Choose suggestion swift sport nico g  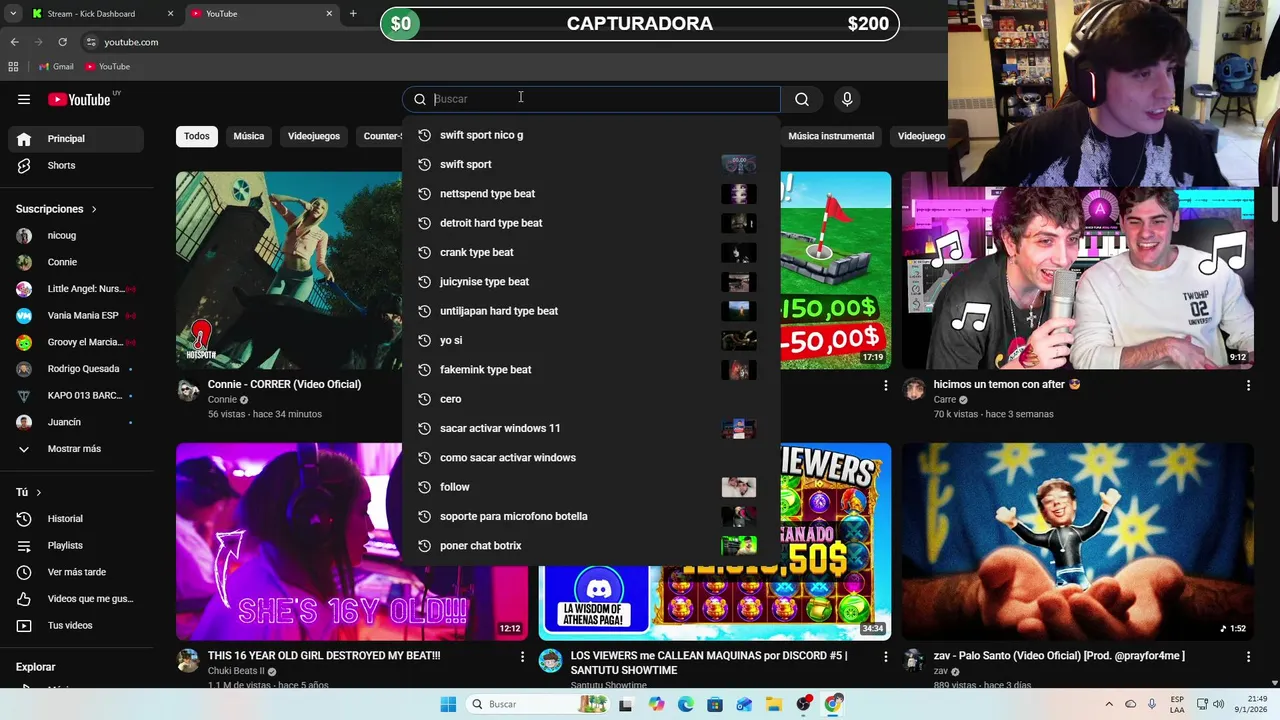coord(590,135)
